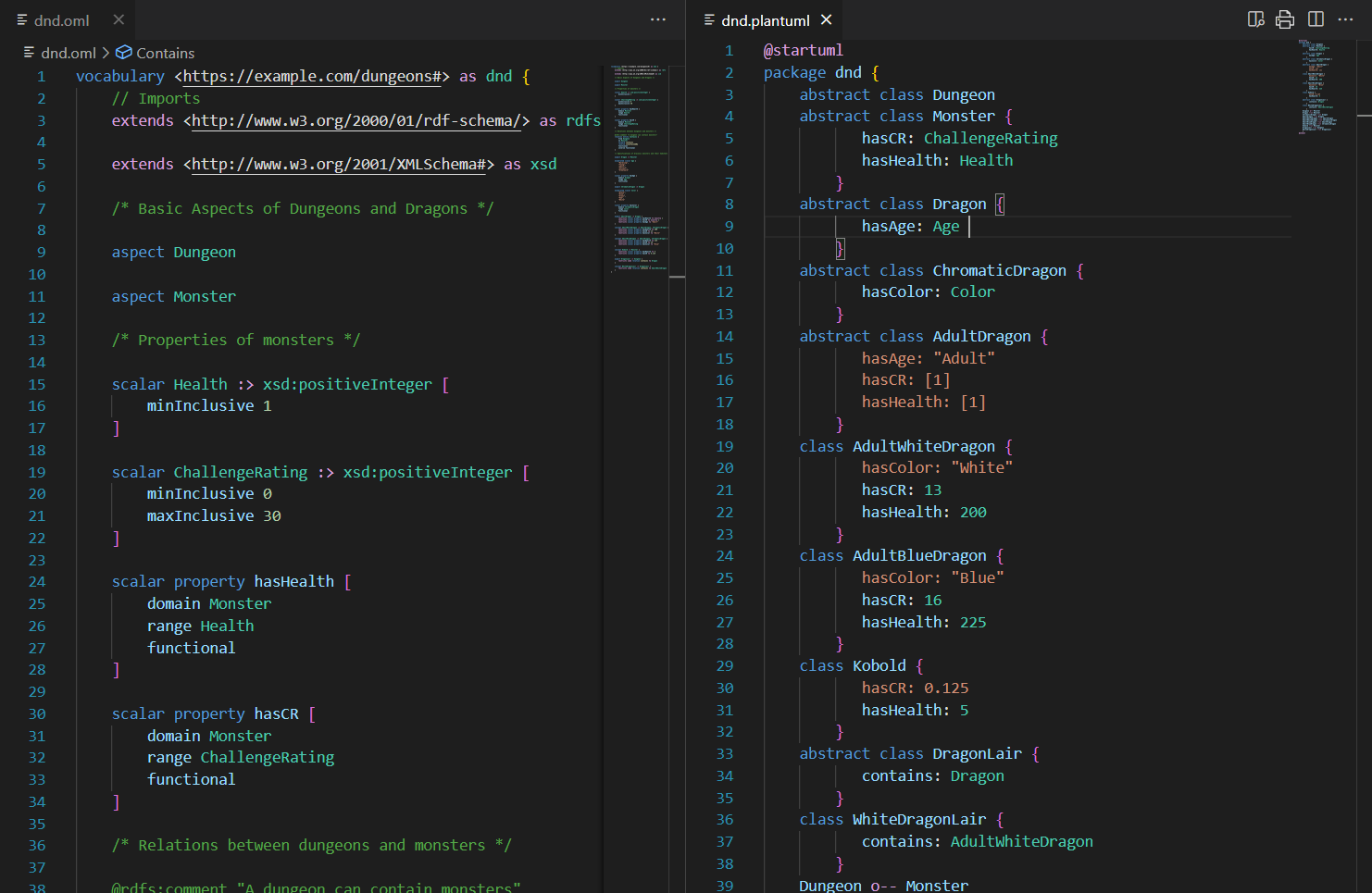Viewport: 1372px width, 893px height.
Task: Click 'vocabulary' keyword in dnd.oml
Action: click(x=120, y=76)
